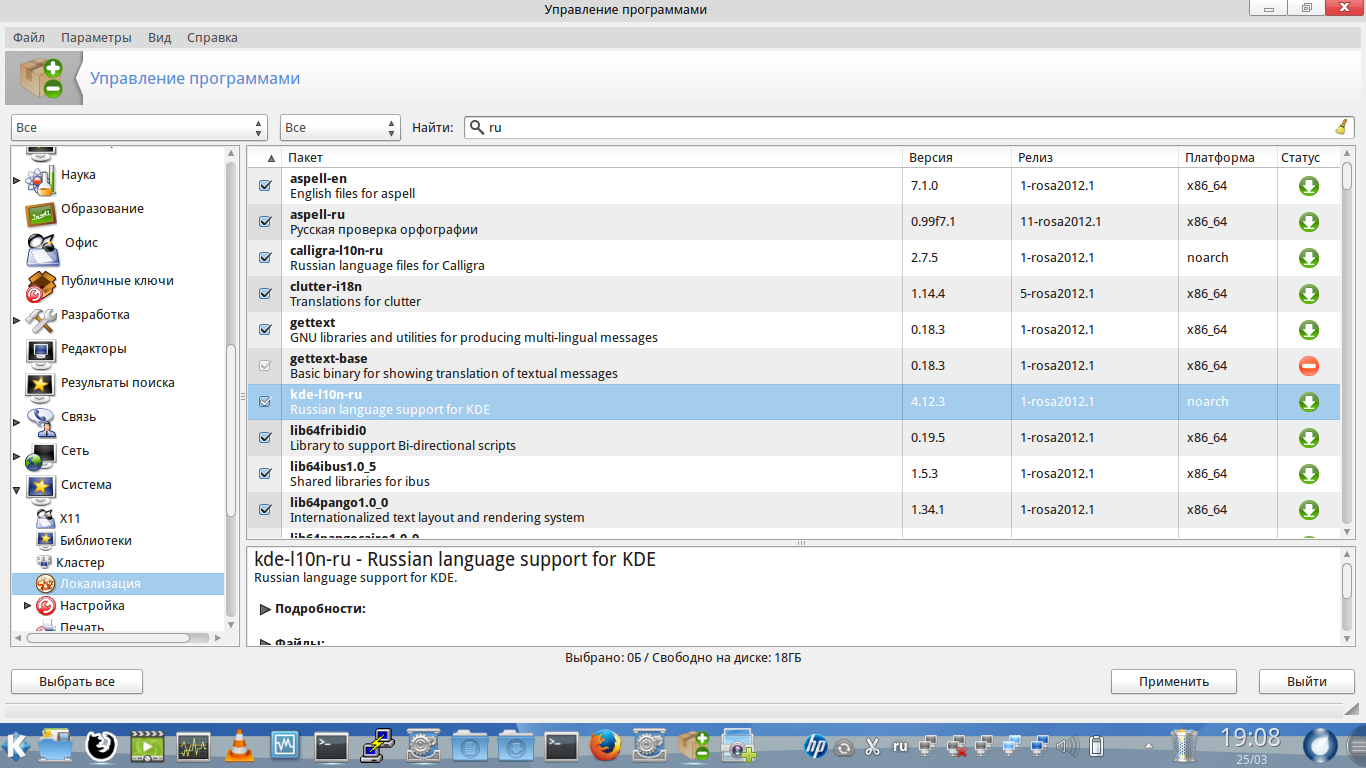Open the Файл menu

coord(29,38)
